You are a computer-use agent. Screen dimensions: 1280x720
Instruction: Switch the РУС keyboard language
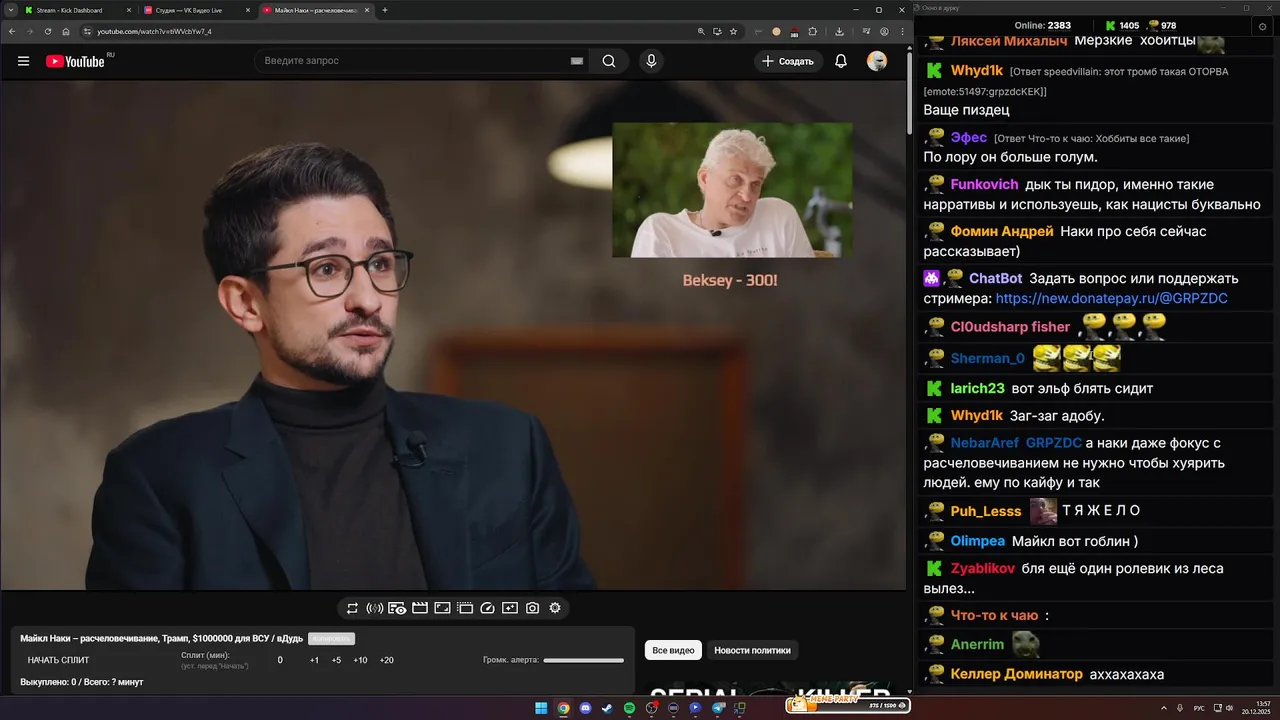coord(1199,708)
